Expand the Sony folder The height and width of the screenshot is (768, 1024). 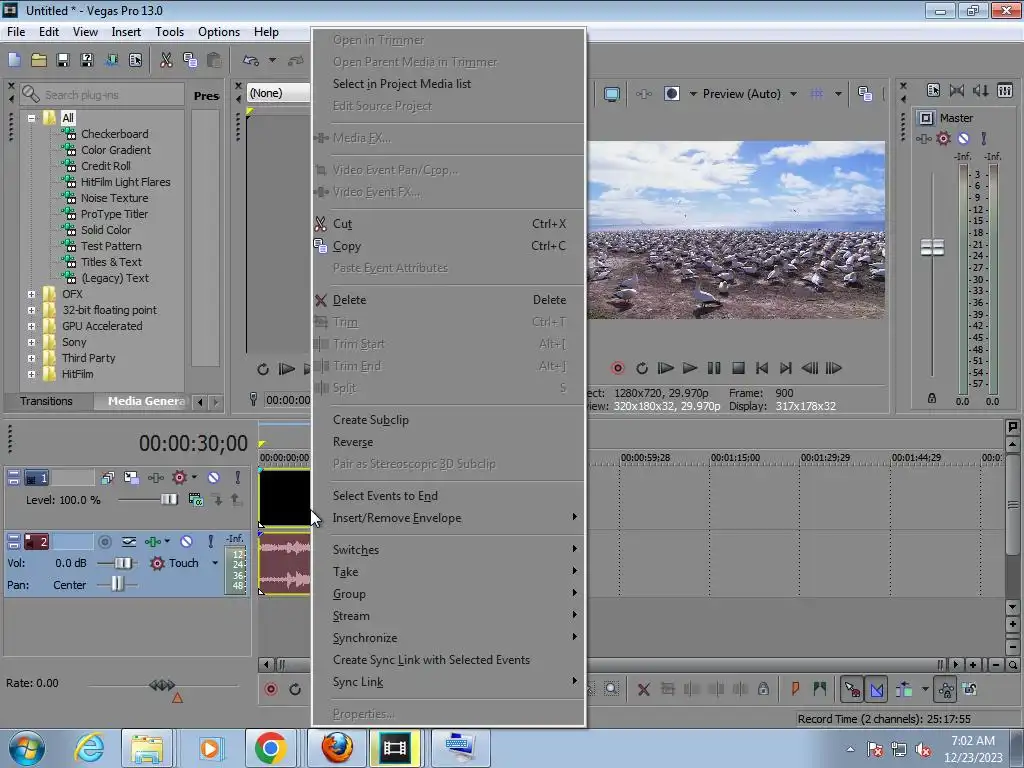(x=31, y=342)
